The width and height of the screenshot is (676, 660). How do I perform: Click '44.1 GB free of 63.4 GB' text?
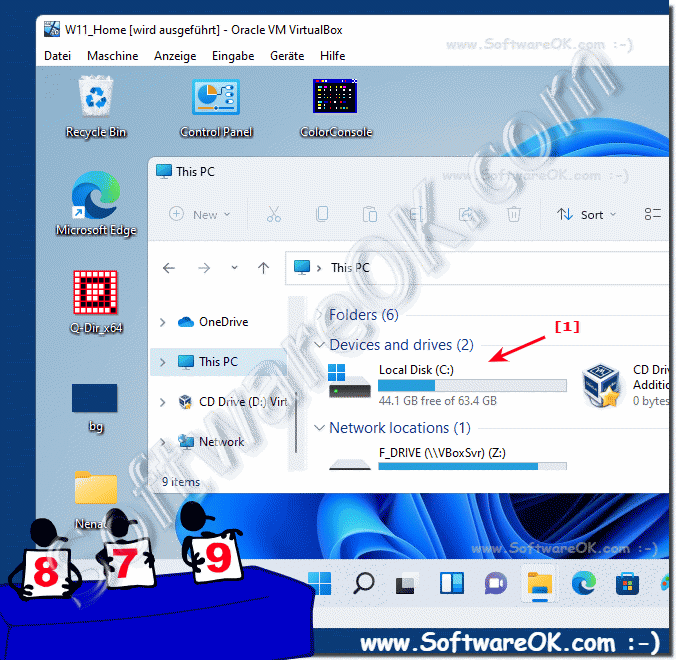click(x=438, y=401)
